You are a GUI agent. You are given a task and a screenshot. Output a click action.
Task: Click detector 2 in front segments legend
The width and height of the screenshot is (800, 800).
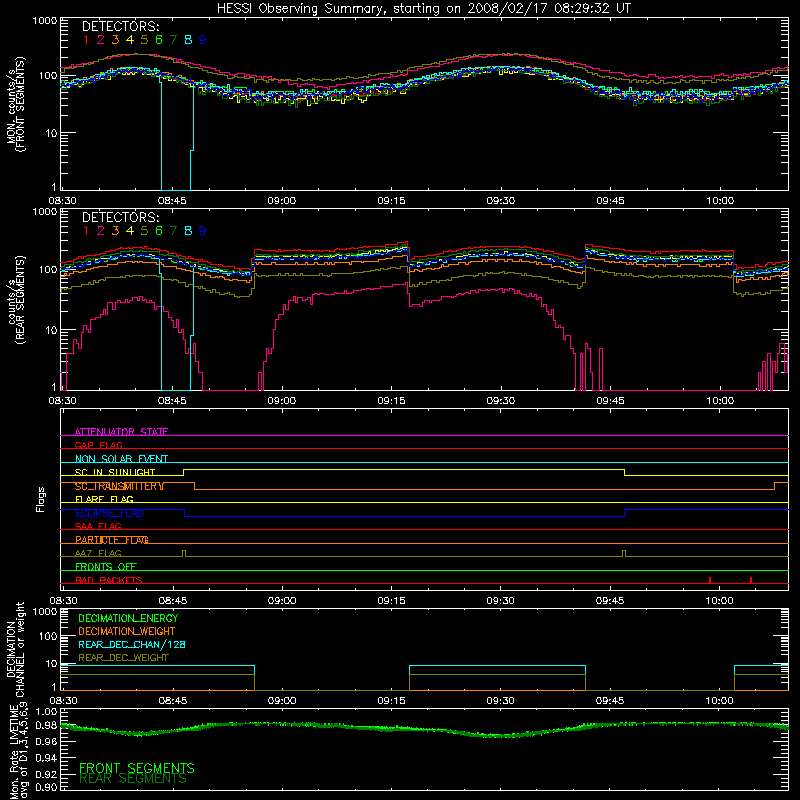click(101, 39)
